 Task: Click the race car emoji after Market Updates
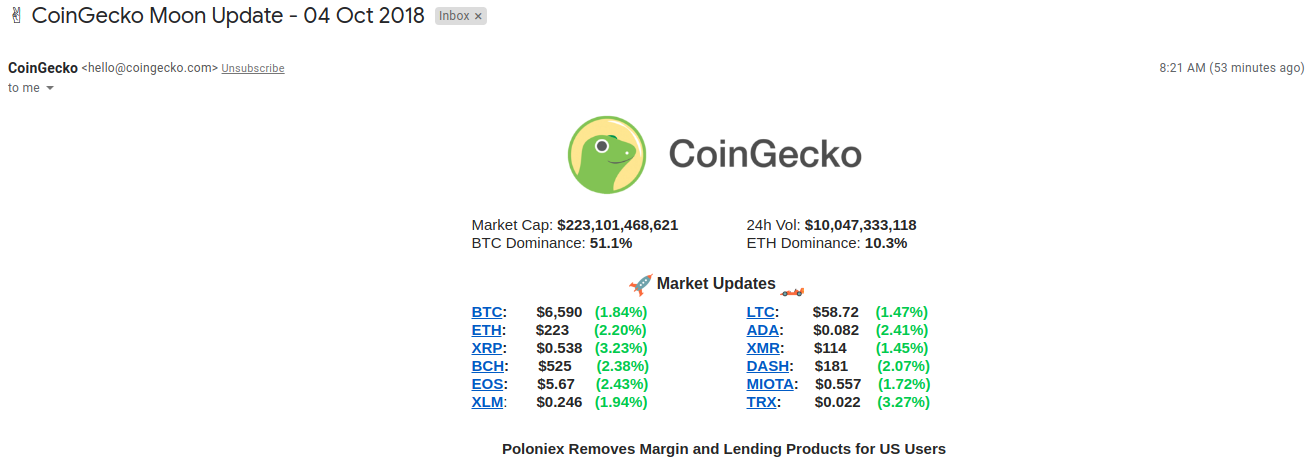point(792,291)
